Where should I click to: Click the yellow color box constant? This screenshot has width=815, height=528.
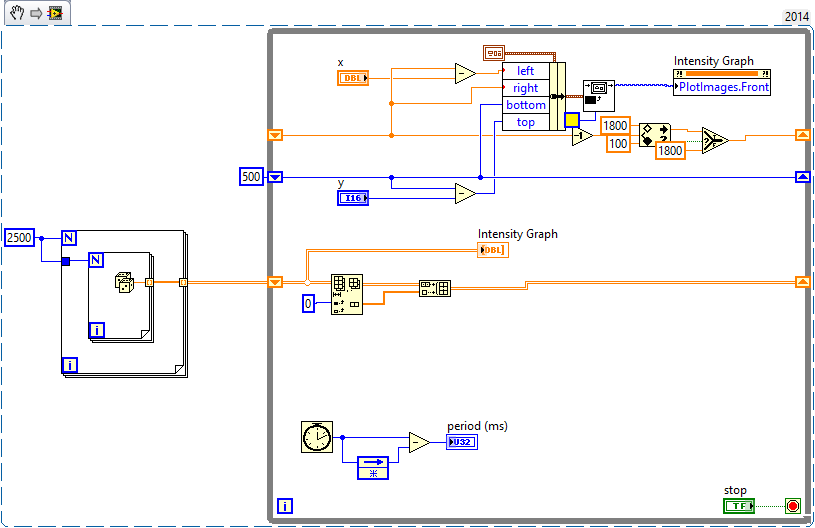(x=572, y=120)
